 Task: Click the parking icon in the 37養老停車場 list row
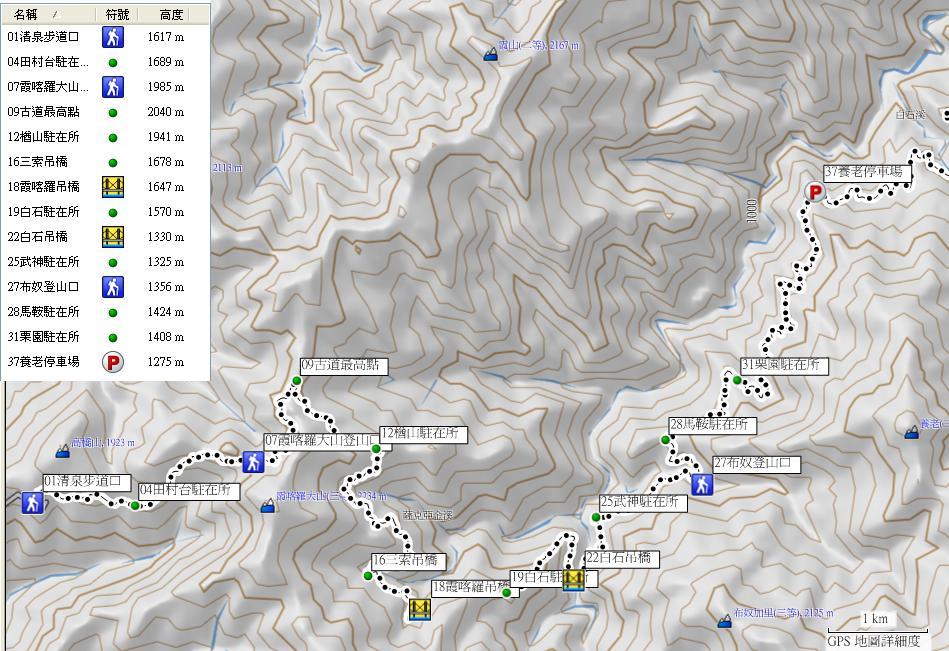tap(113, 362)
